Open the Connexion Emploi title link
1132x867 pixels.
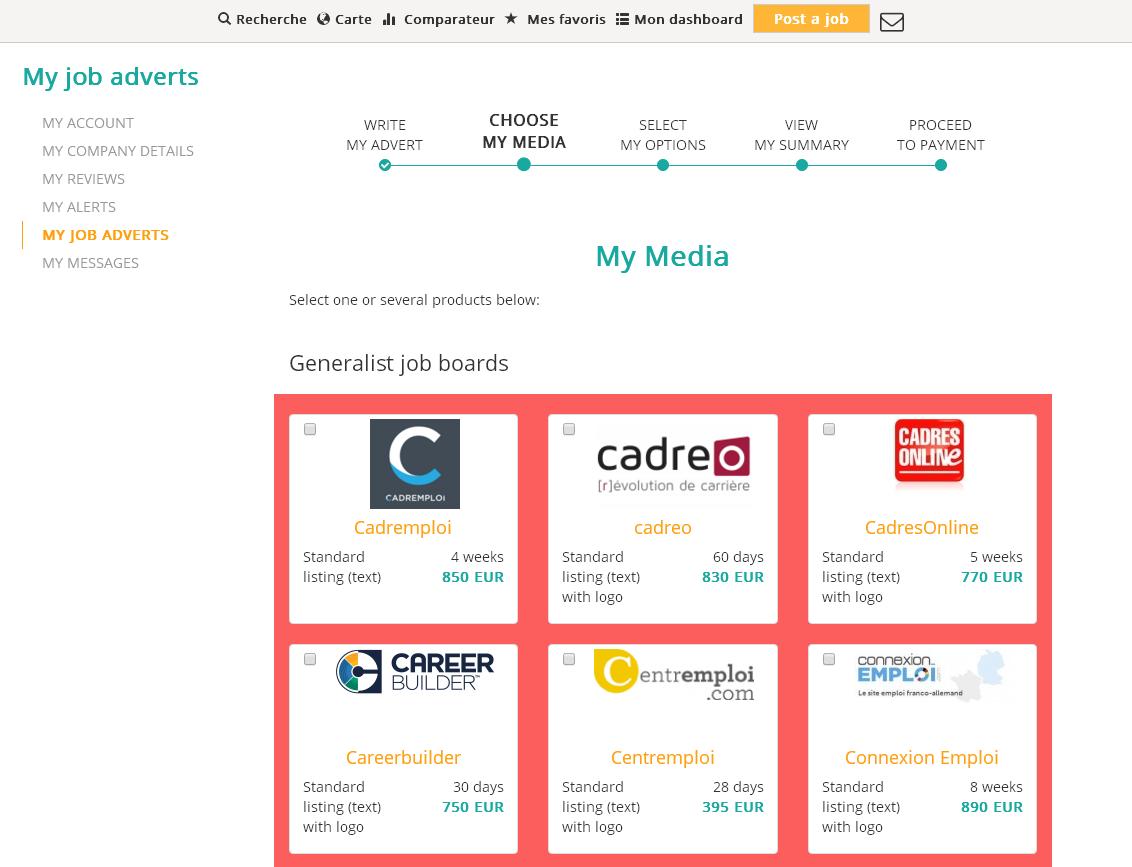tap(922, 757)
